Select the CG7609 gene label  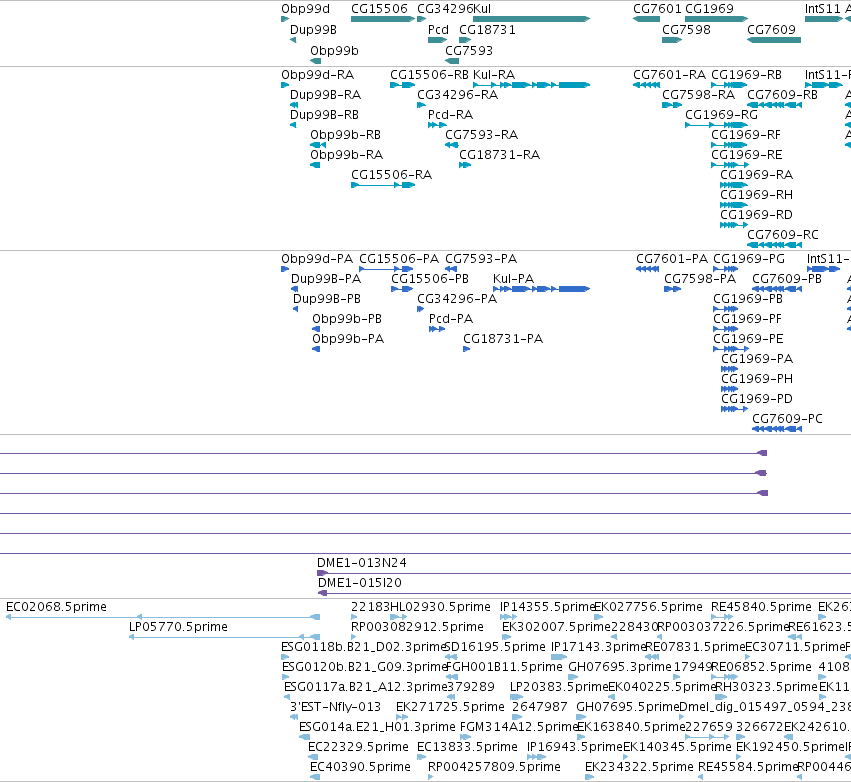771,30
